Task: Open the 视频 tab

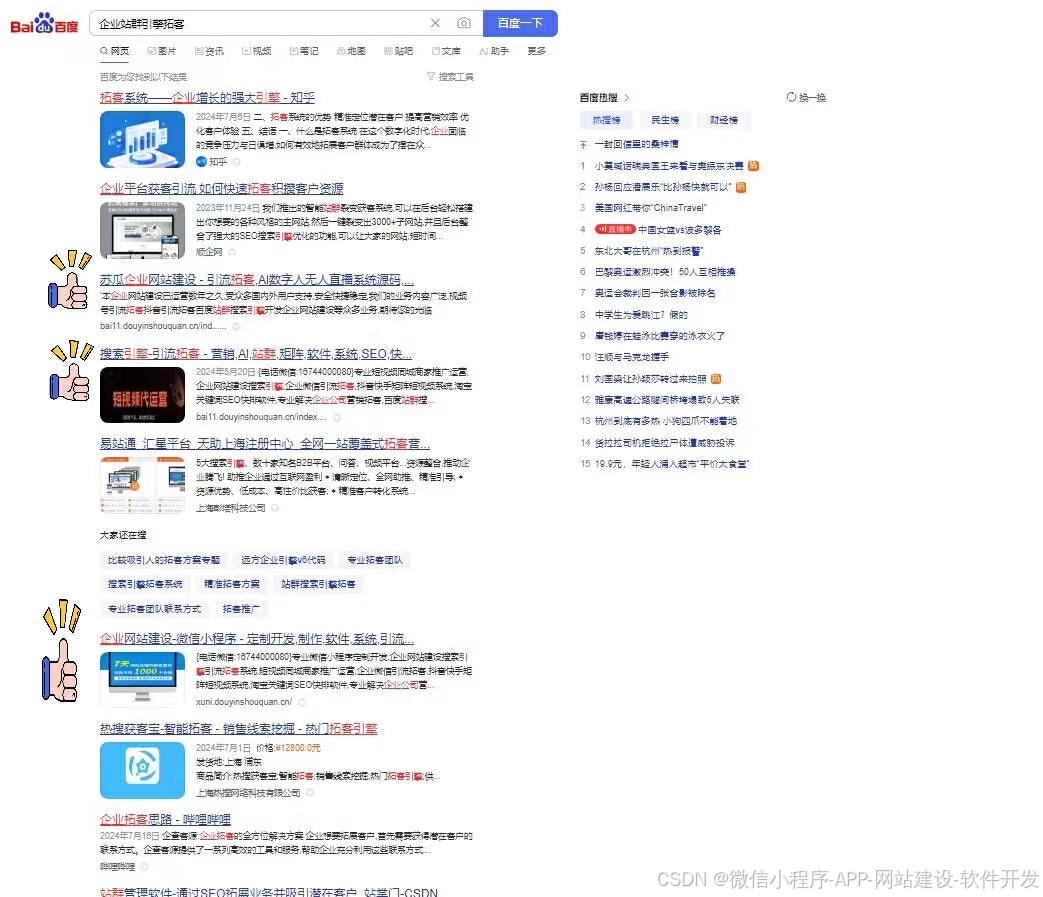Action: tap(257, 51)
